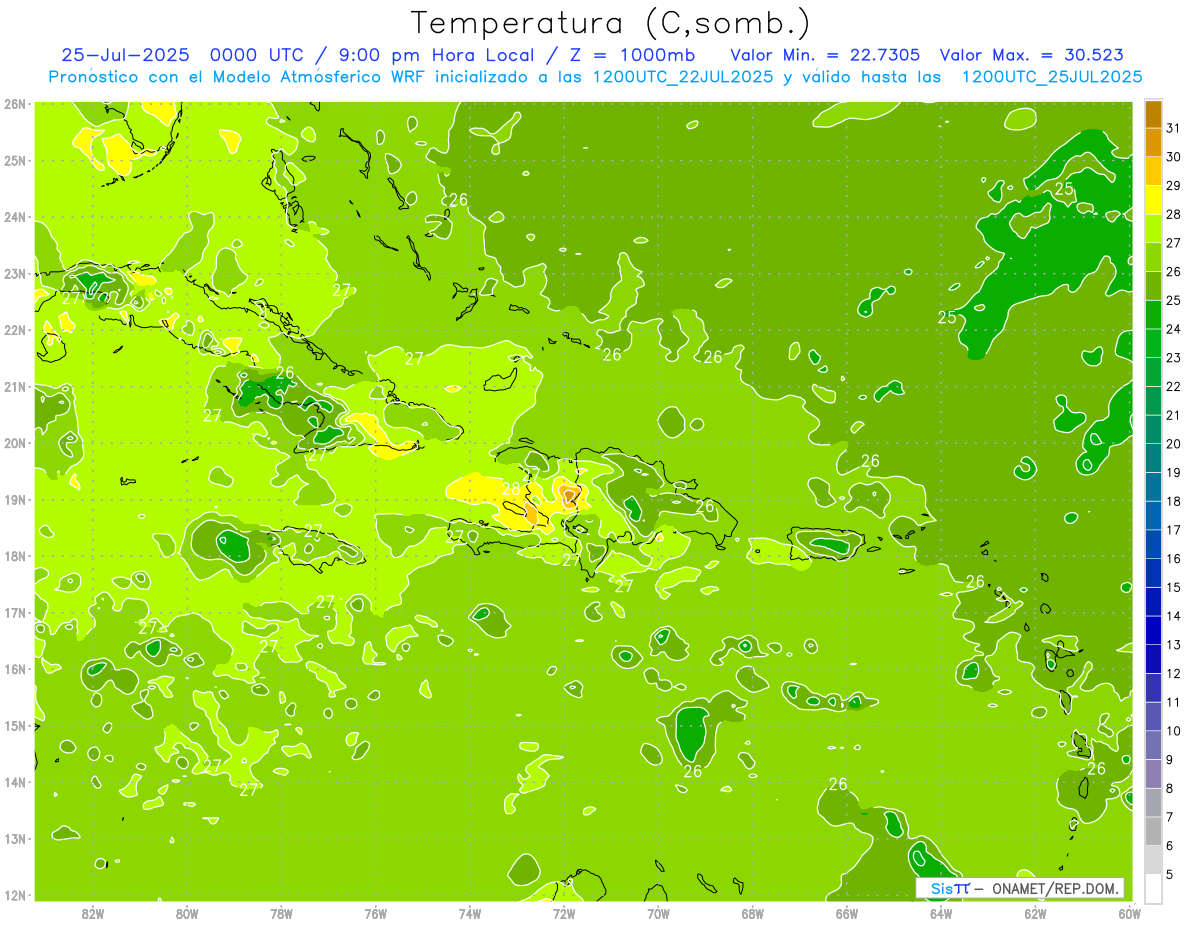Click the "20N" latitude label

click(15, 443)
